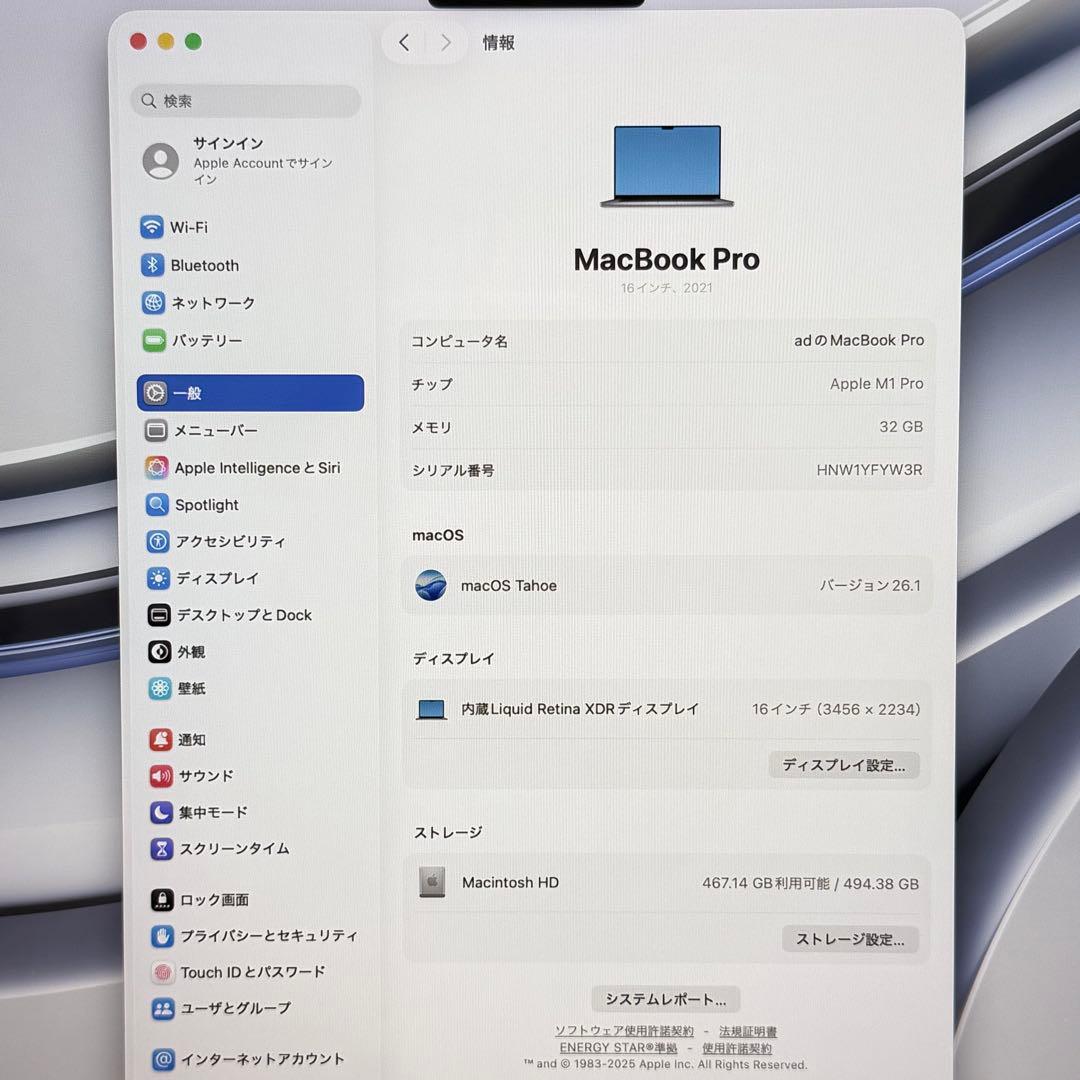
Task: Open Apple Intelligence と Siri icon
Action: point(156,468)
